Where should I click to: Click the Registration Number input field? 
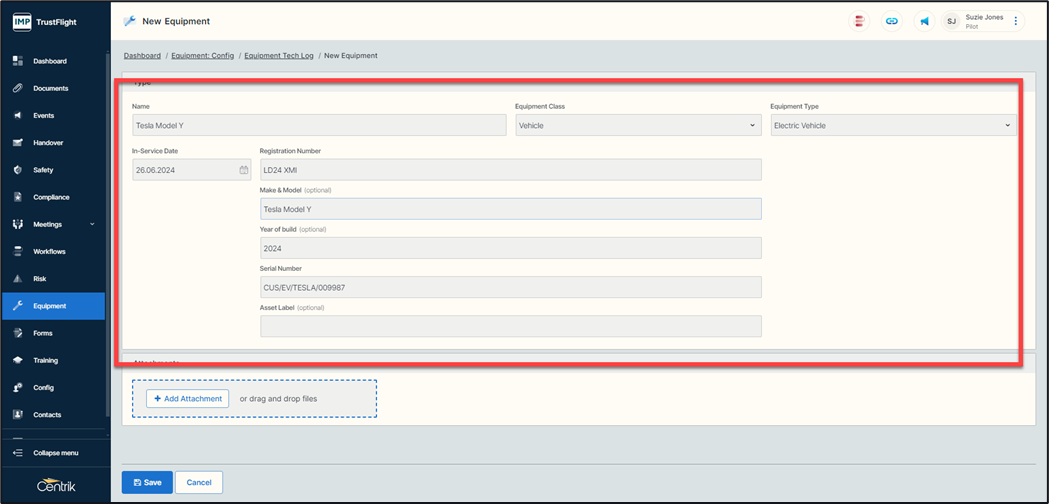[x=510, y=170]
